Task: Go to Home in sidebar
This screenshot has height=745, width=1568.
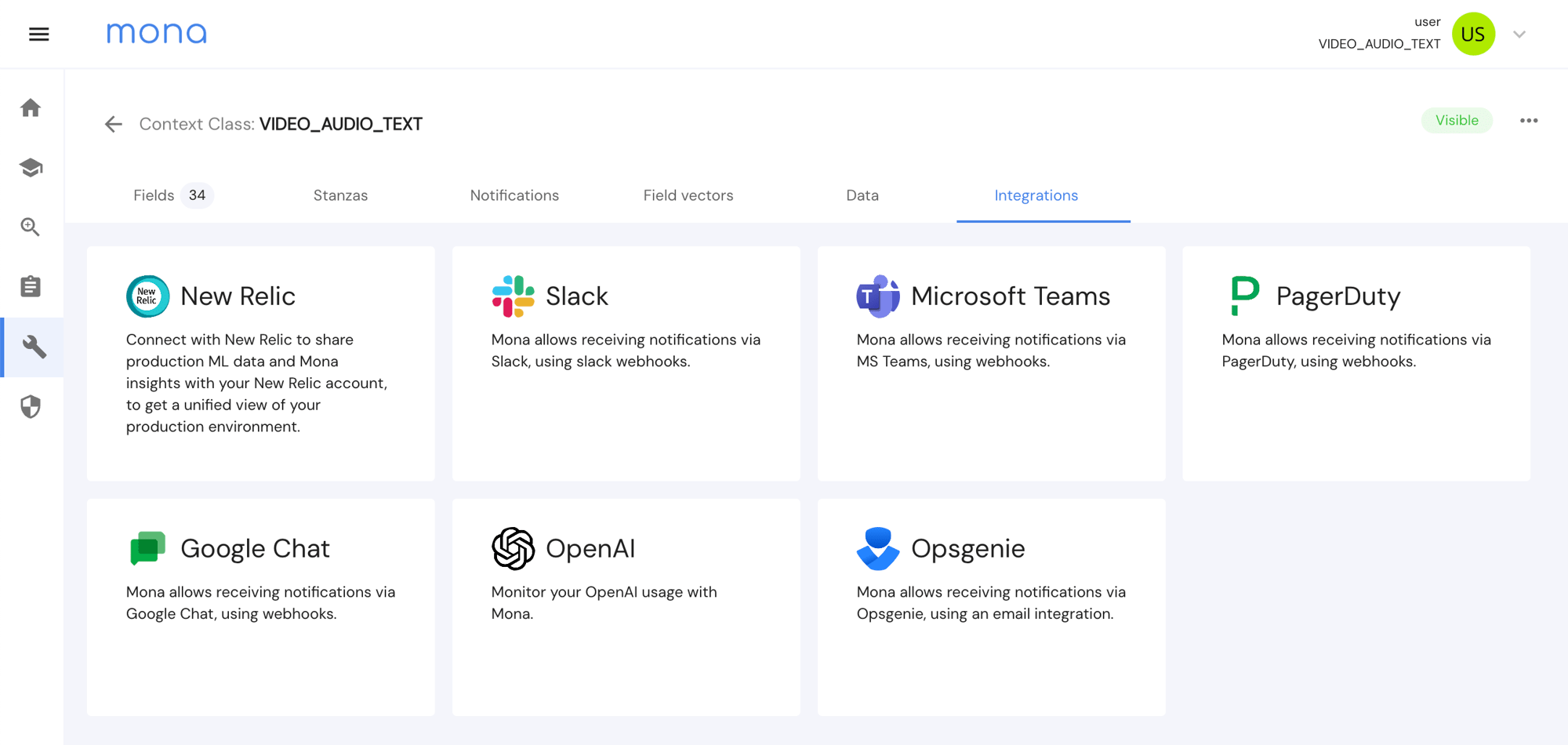Action: 31,107
